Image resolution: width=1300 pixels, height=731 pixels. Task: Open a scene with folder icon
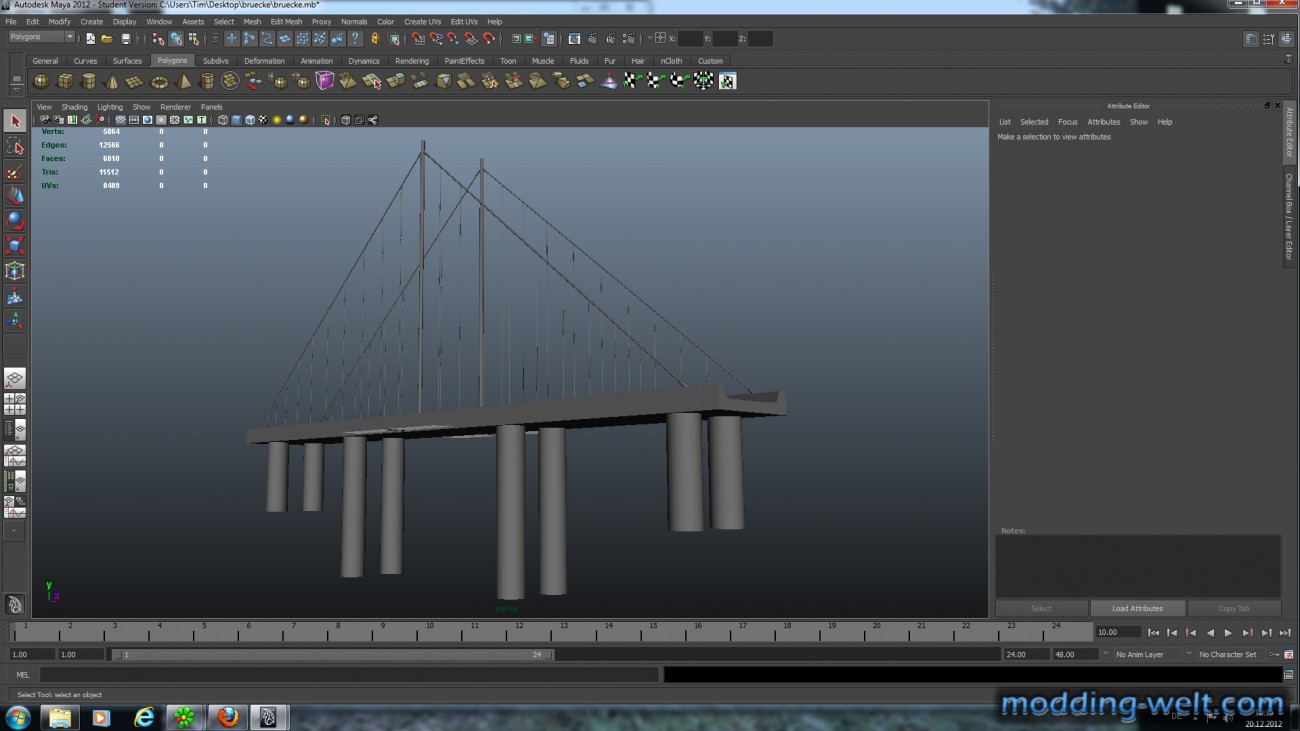(x=107, y=39)
